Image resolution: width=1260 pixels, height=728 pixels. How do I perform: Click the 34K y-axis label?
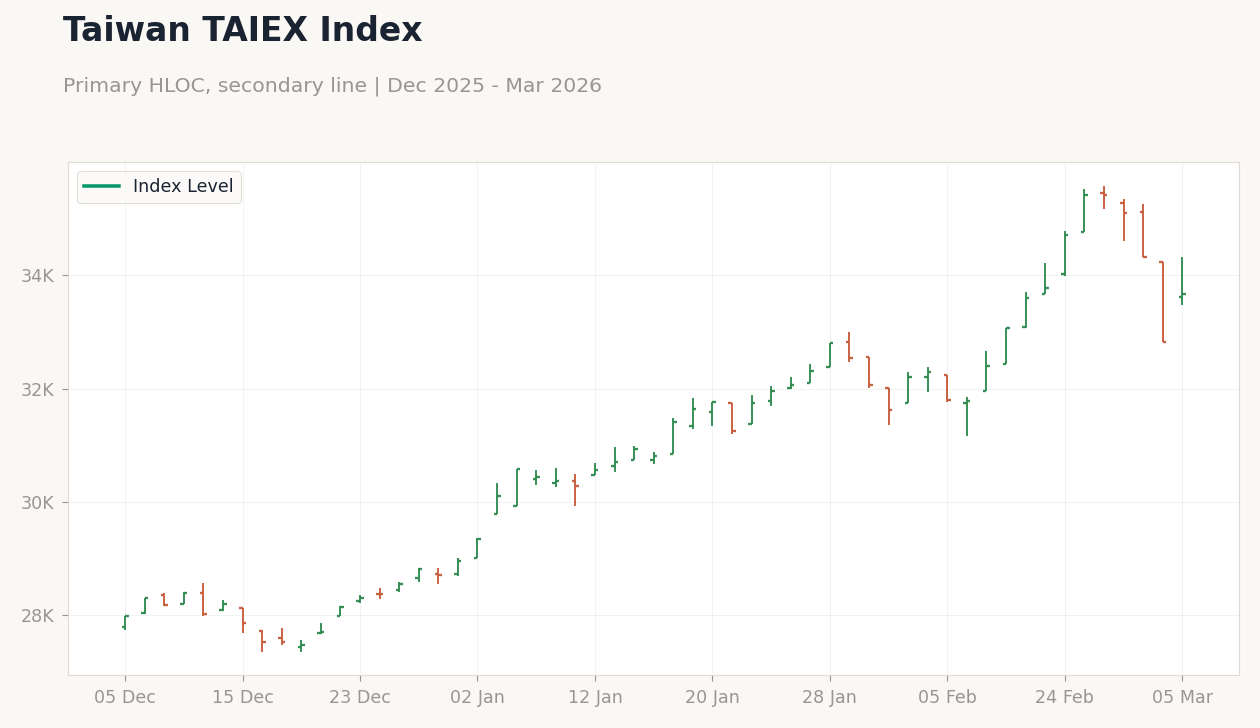38,276
